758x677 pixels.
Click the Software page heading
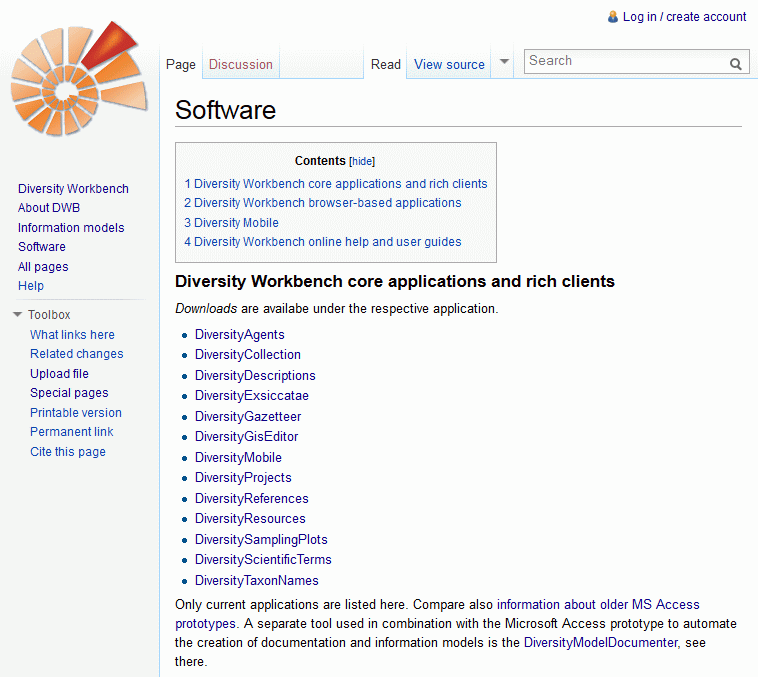[225, 110]
